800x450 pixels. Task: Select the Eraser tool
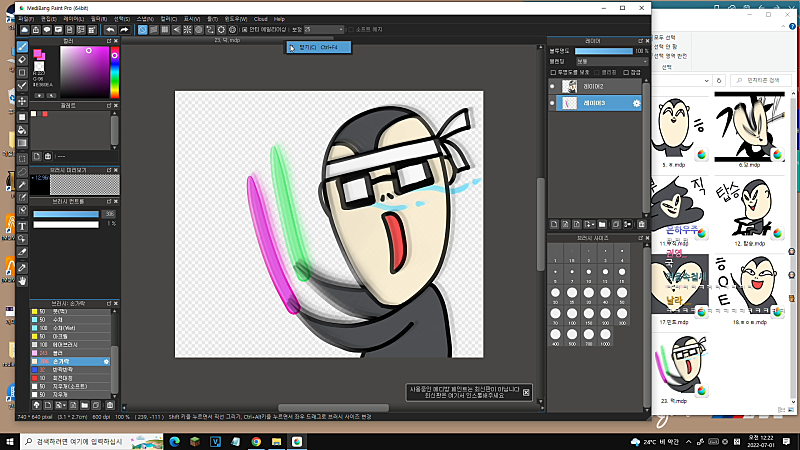(x=23, y=59)
